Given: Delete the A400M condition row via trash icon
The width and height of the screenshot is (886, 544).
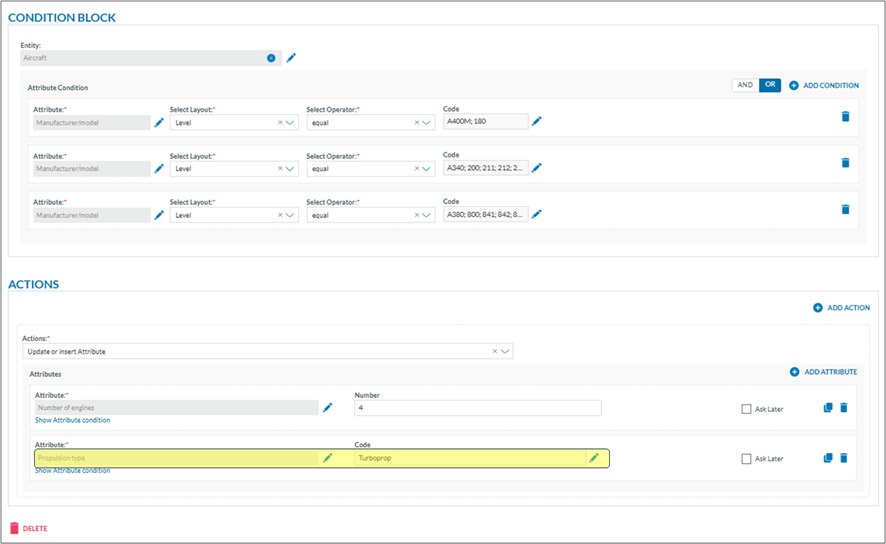Looking at the screenshot, I should 845,117.
